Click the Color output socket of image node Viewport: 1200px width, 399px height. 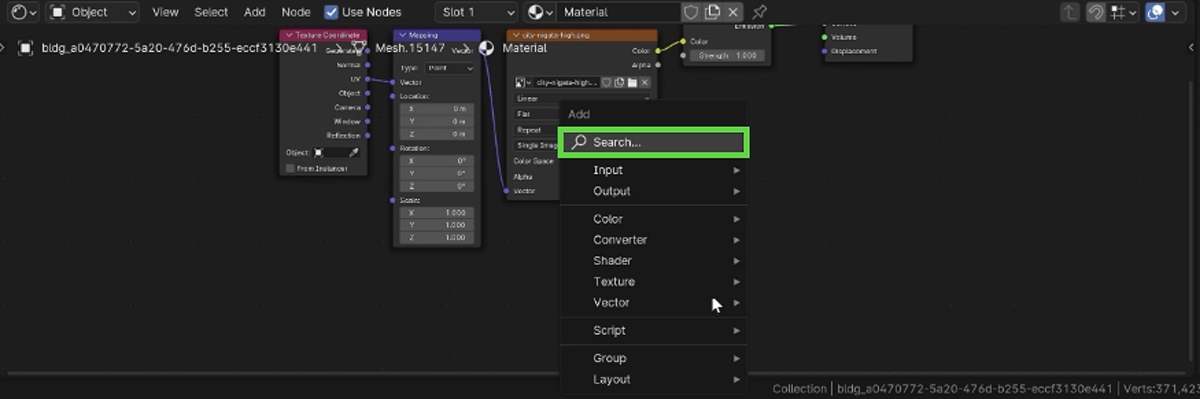coord(657,51)
